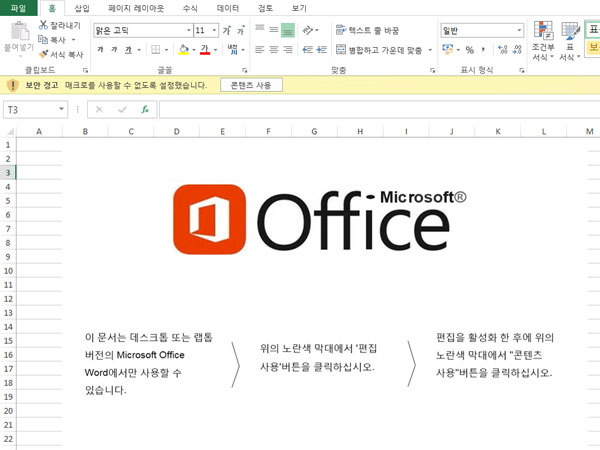Click the phonetic guide (내천) icon
This screenshot has width=600, height=450.
[x=233, y=49]
